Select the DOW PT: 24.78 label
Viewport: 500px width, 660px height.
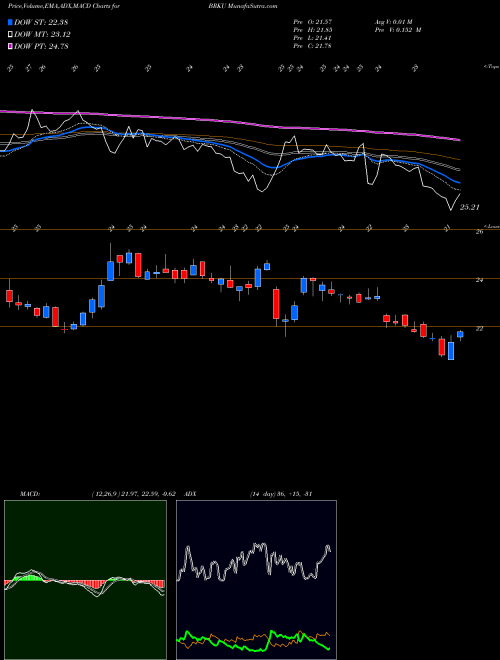(41, 46)
